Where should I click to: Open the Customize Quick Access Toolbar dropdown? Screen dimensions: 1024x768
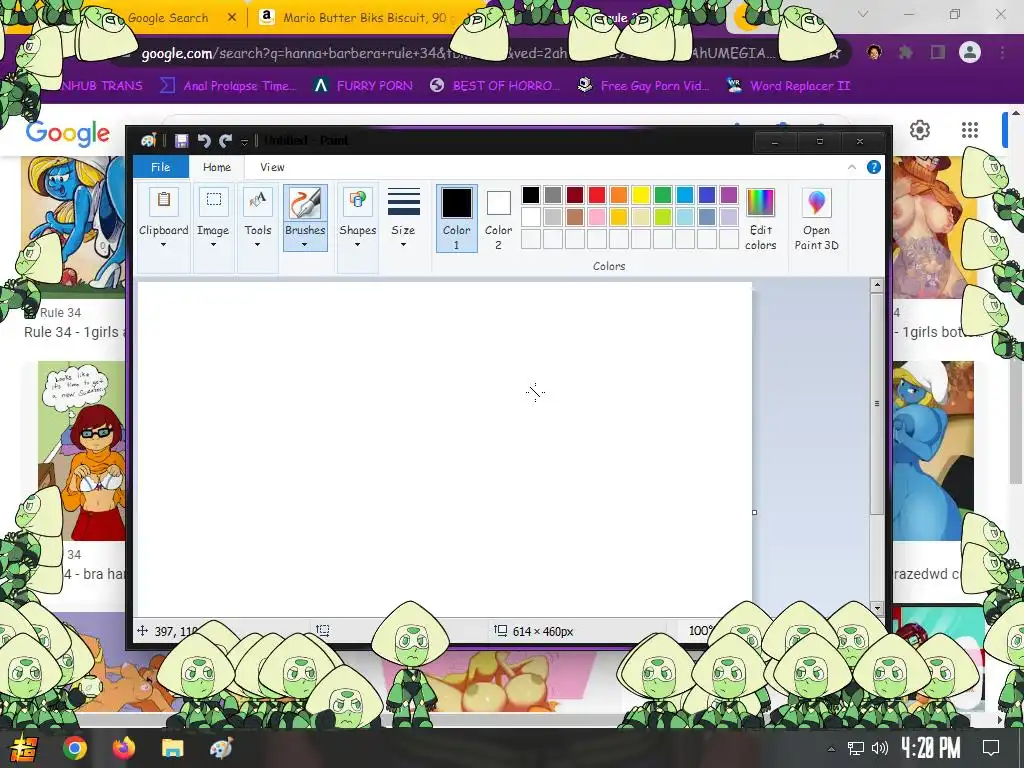point(244,141)
